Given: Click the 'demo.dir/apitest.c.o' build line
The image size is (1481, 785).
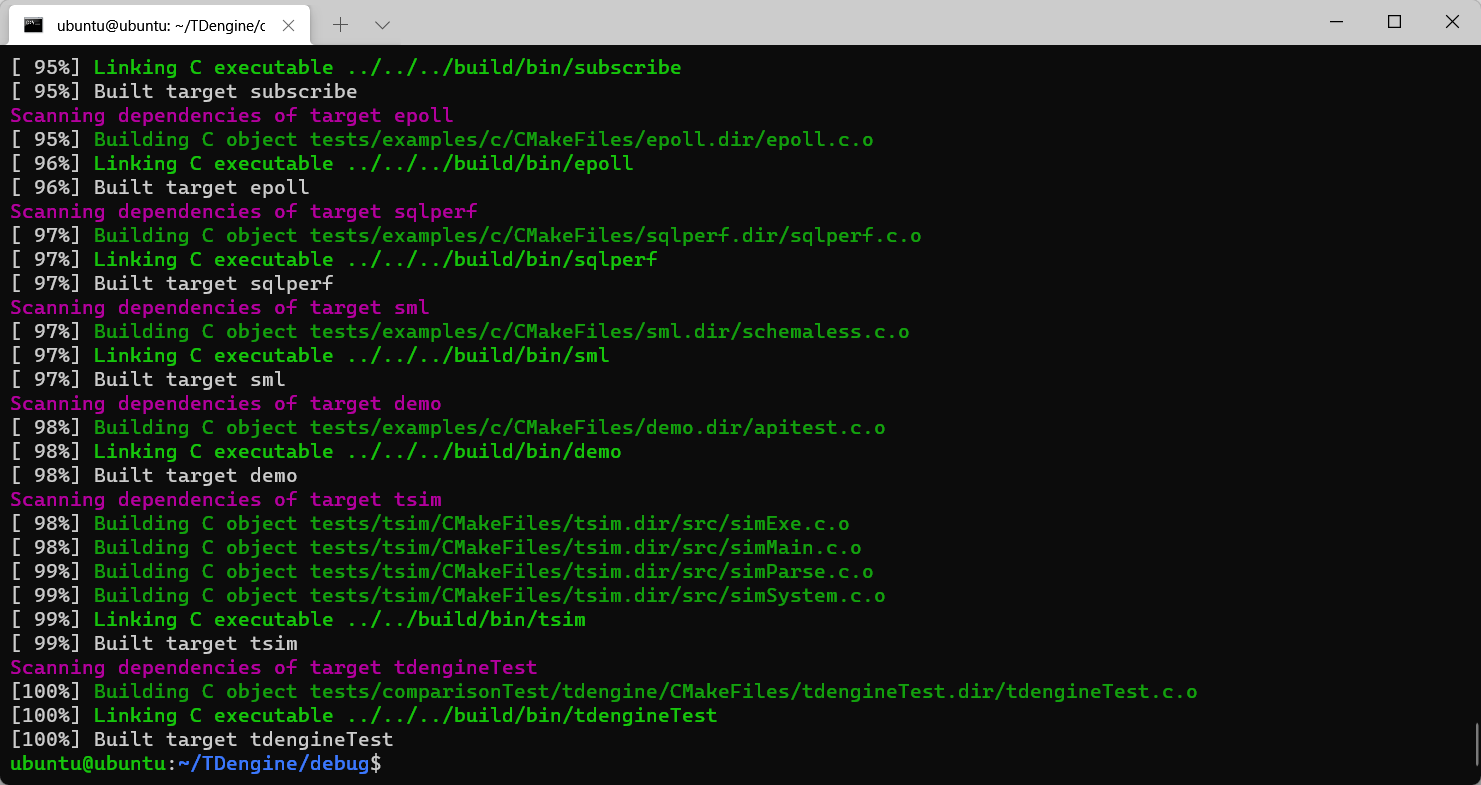Looking at the screenshot, I should [x=448, y=428].
